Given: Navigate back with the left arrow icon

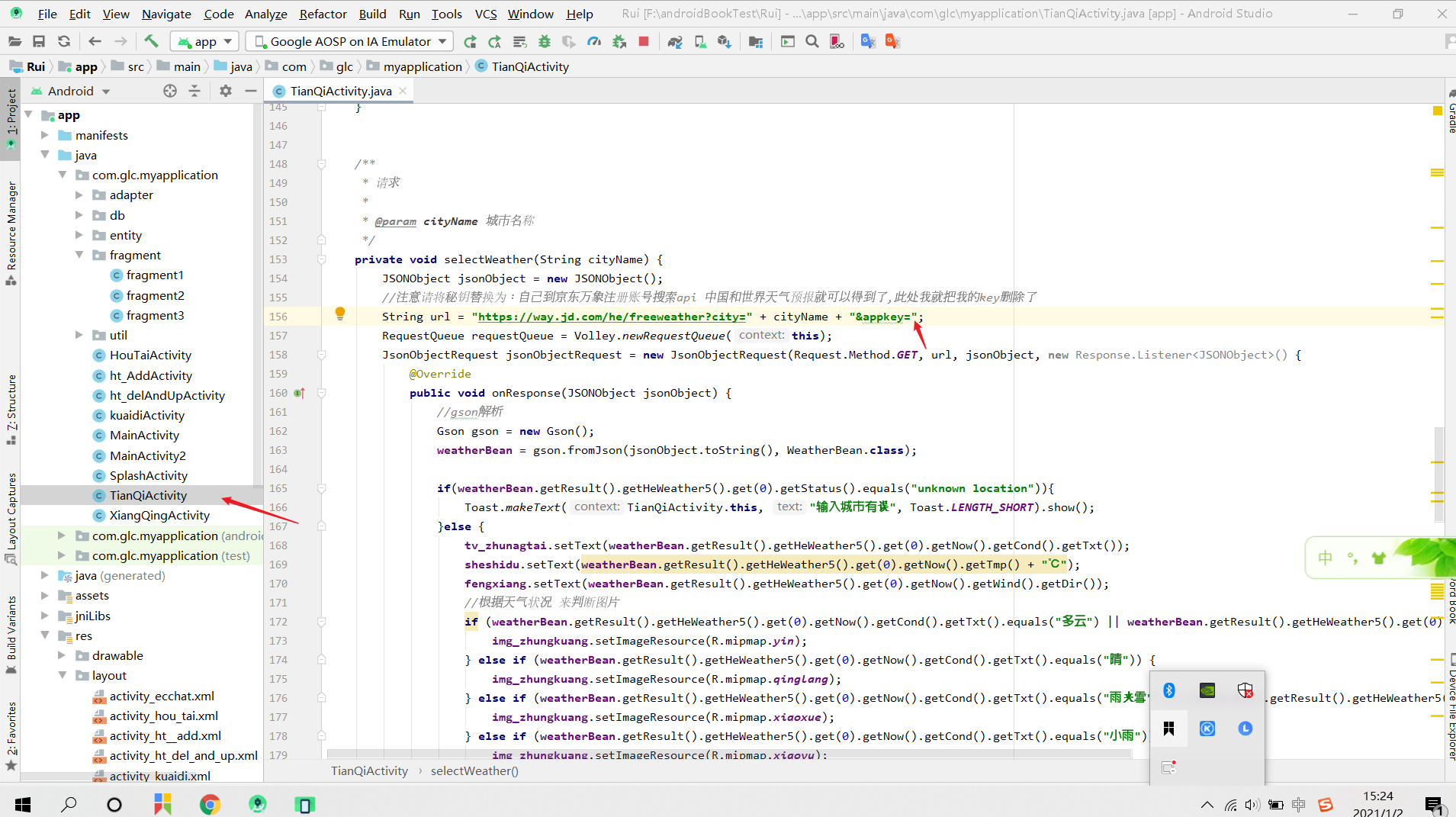Looking at the screenshot, I should point(95,41).
